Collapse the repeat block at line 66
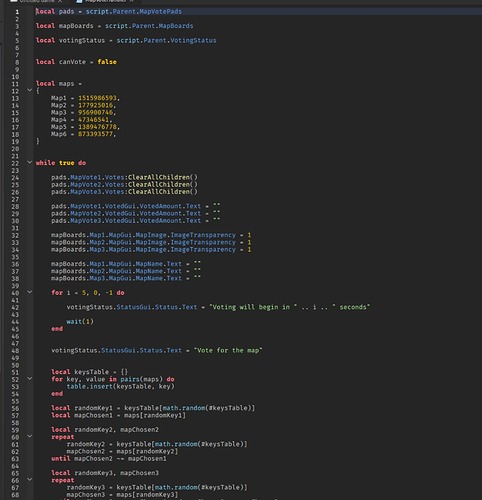 pyautogui.click(x=30, y=480)
